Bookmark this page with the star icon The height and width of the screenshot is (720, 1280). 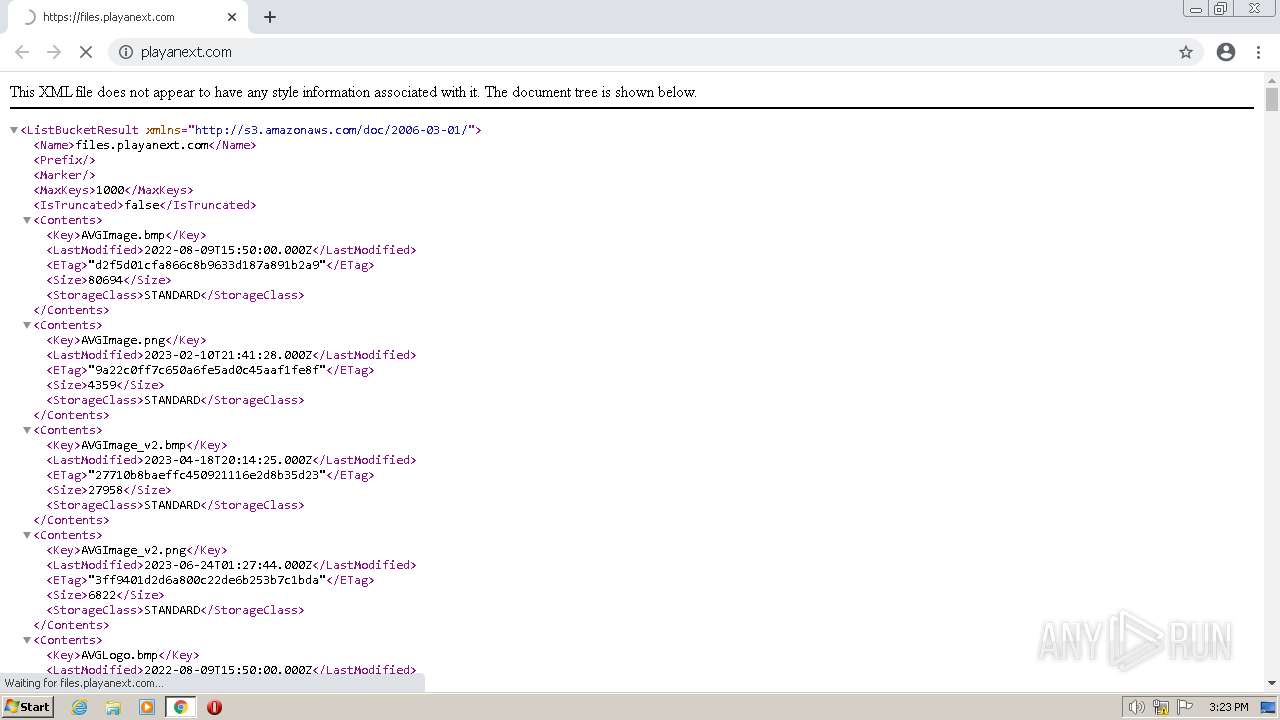click(x=1186, y=52)
